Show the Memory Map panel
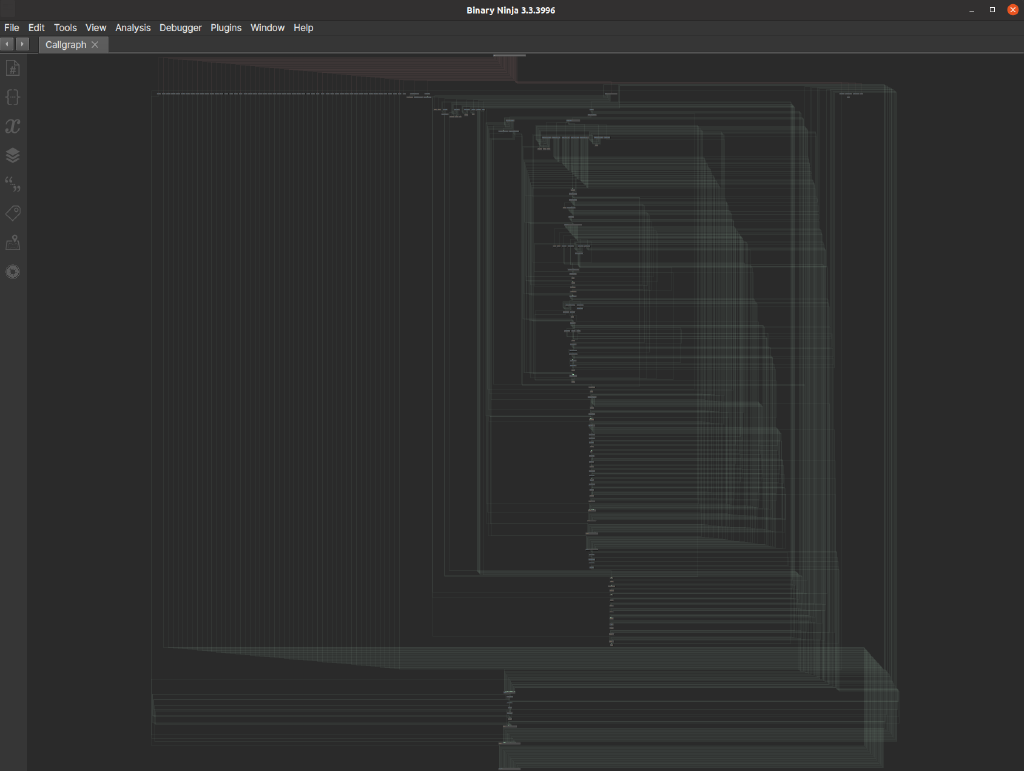The width and height of the screenshot is (1024, 771). tap(12, 242)
